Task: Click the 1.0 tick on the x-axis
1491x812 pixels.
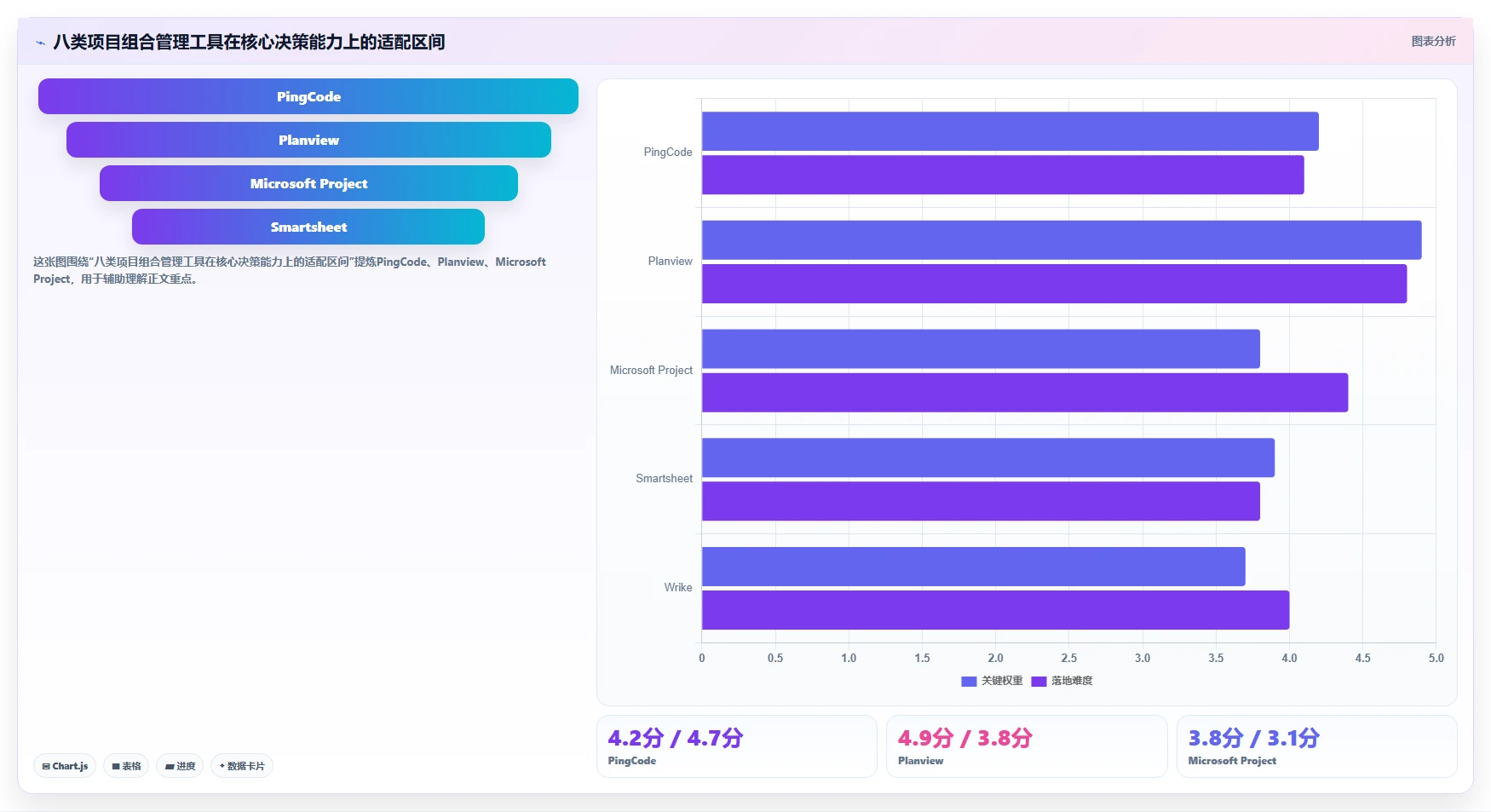Action: tap(849, 659)
